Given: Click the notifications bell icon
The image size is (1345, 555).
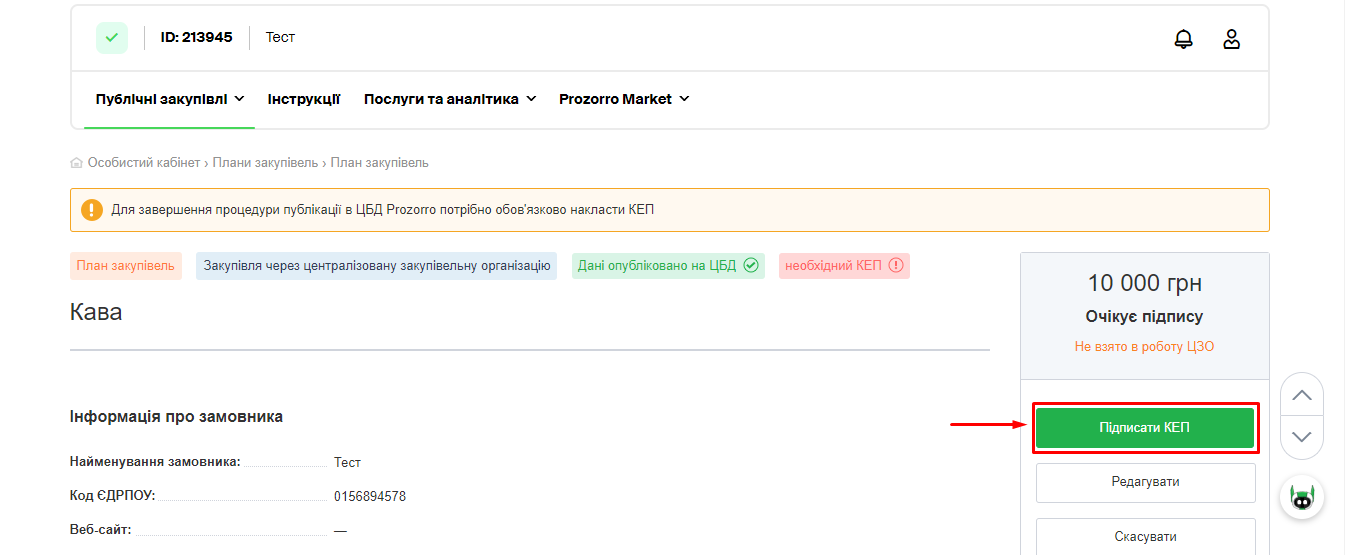Looking at the screenshot, I should (x=1183, y=39).
